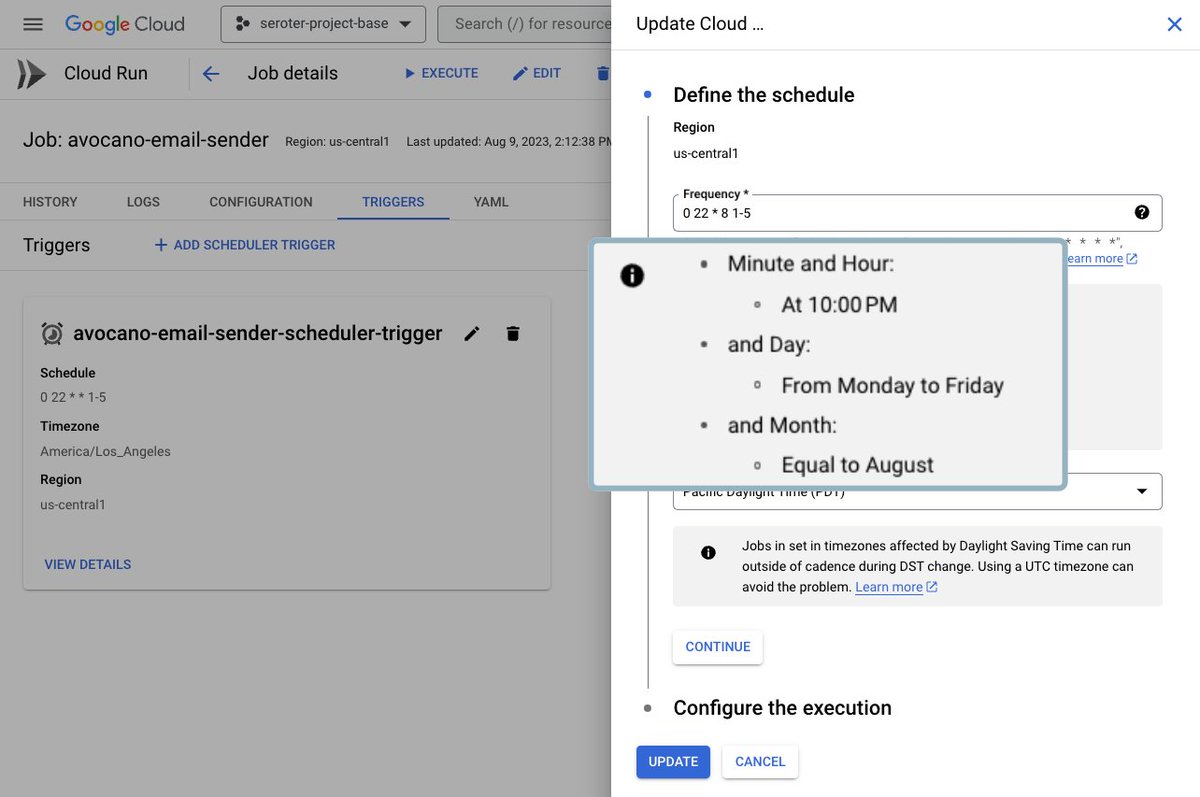Click the us-central1 region text in Update panel
The height and width of the screenshot is (797, 1200).
pyautogui.click(x=706, y=153)
